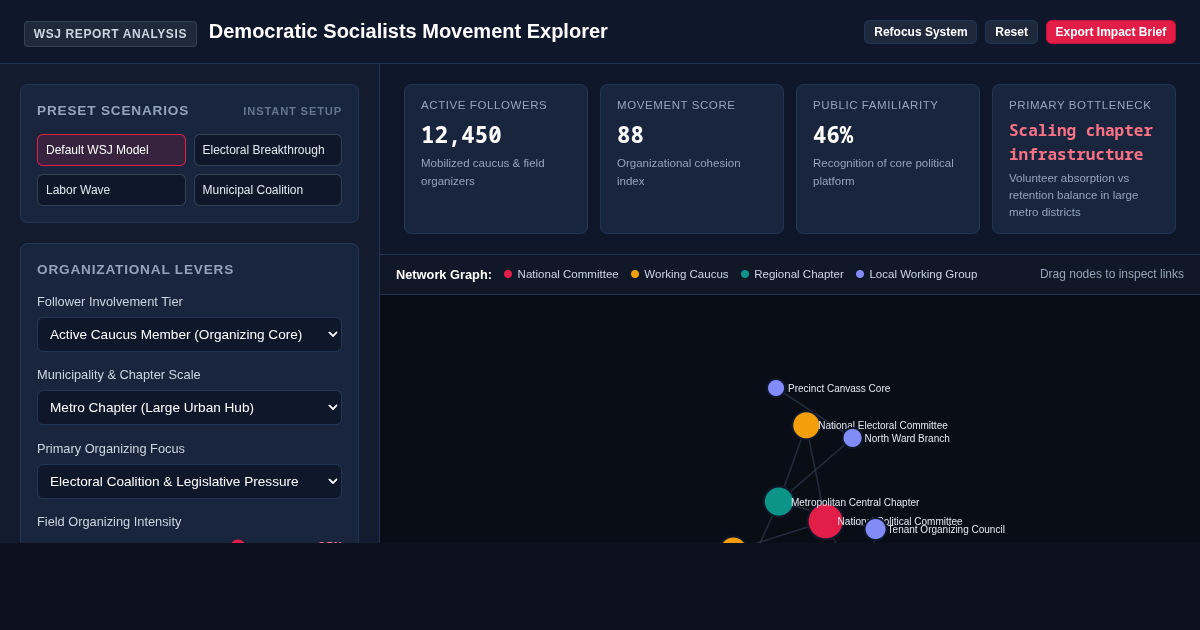The width and height of the screenshot is (1200, 630).
Task: Click the WSJ Report Analysis badge
Action: point(110,34)
